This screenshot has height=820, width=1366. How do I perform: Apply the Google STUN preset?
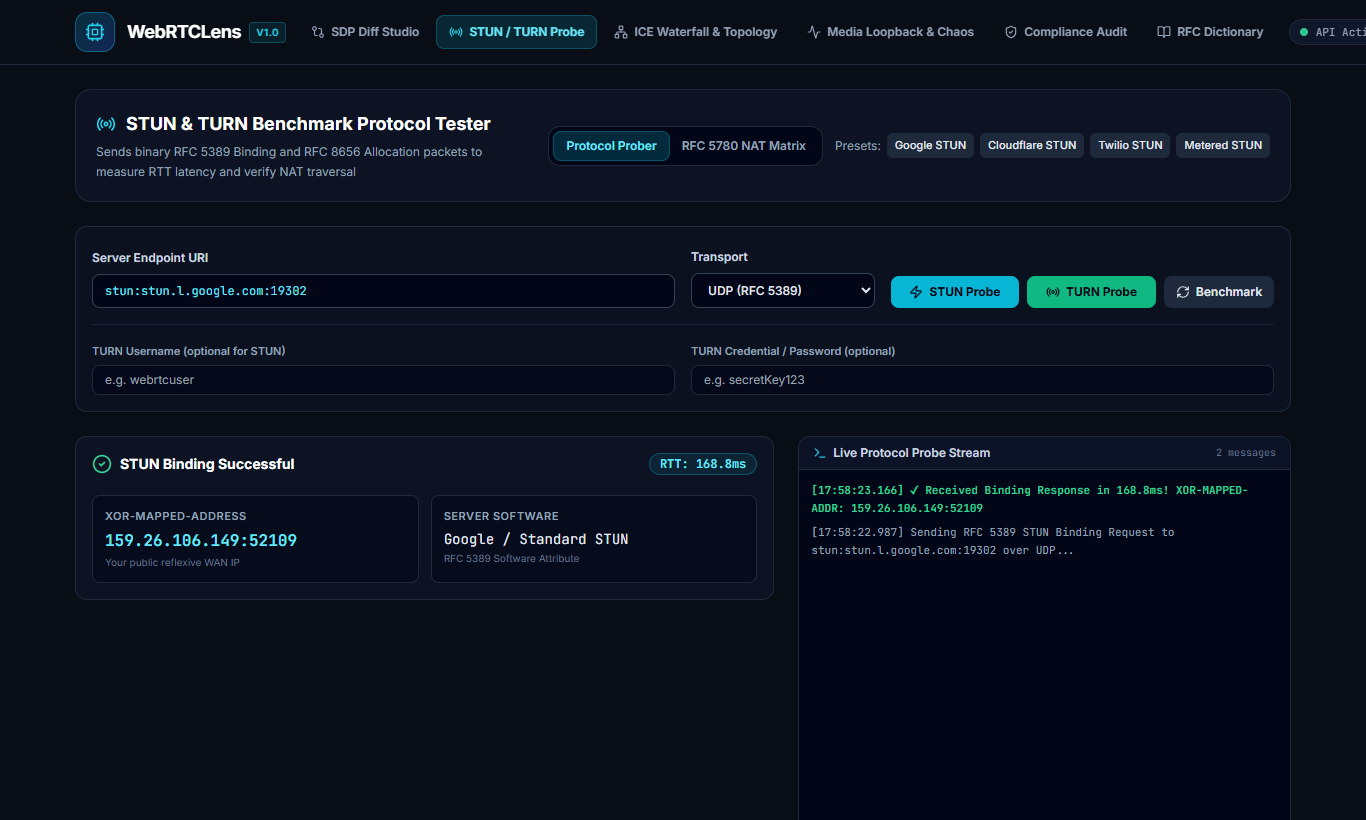coord(930,145)
